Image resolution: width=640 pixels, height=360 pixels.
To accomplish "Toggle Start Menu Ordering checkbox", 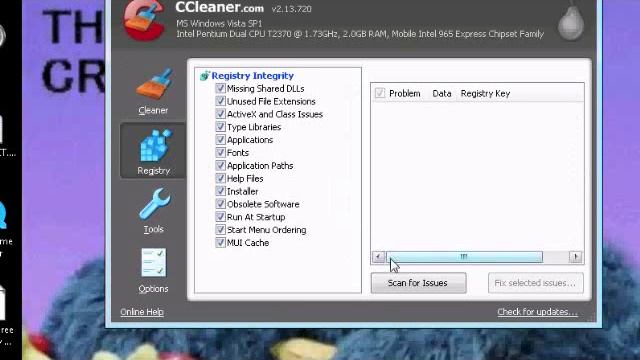I will tap(220, 230).
